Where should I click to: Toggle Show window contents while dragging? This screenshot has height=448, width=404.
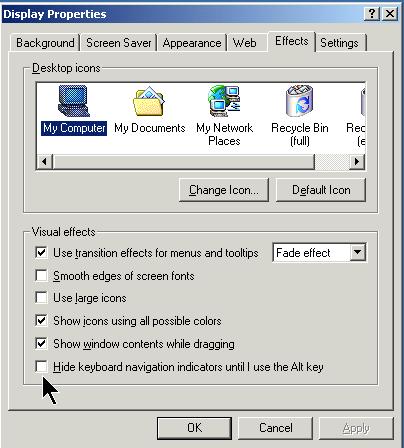coord(41,343)
